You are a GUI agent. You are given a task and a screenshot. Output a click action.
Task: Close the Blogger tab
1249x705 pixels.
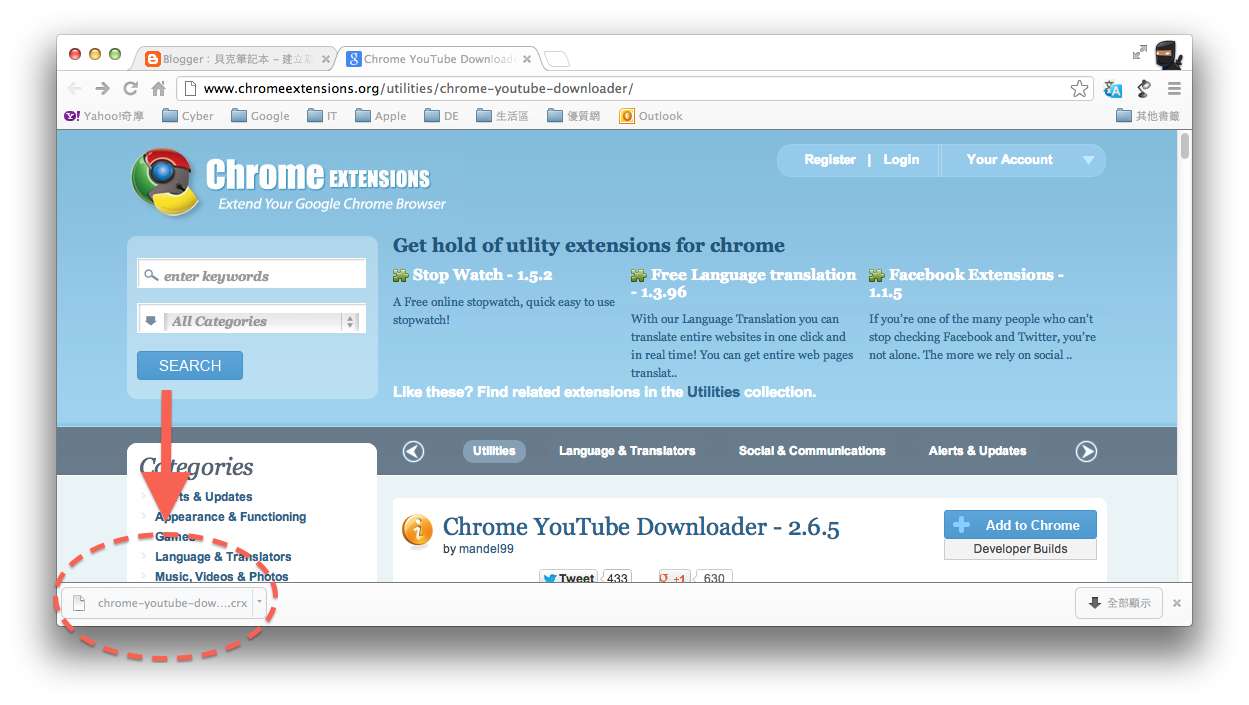pyautogui.click(x=326, y=59)
